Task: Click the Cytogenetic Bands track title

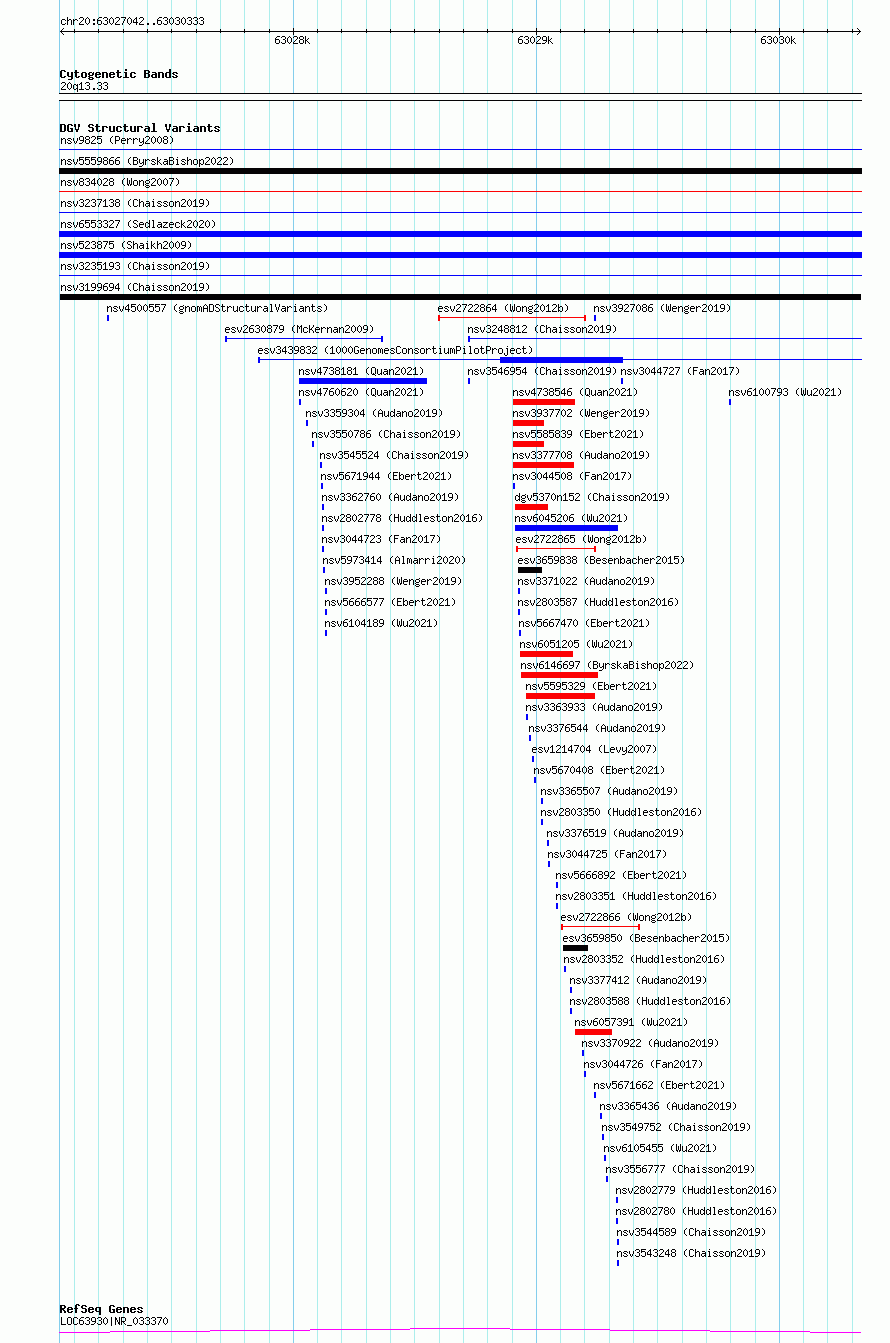Action: coord(119,74)
